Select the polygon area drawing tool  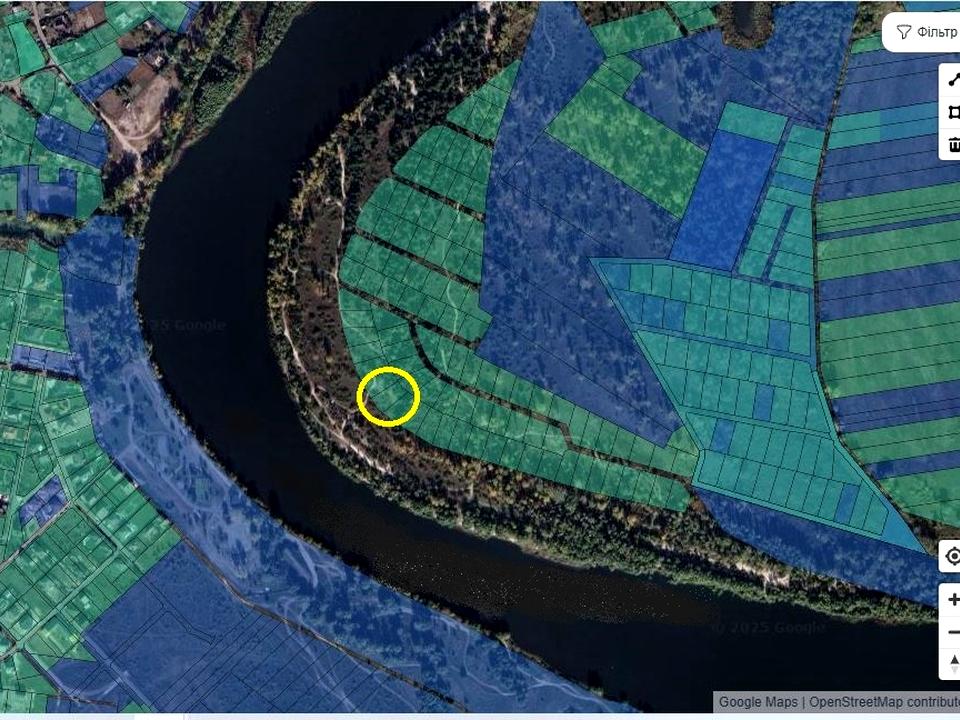click(x=953, y=112)
